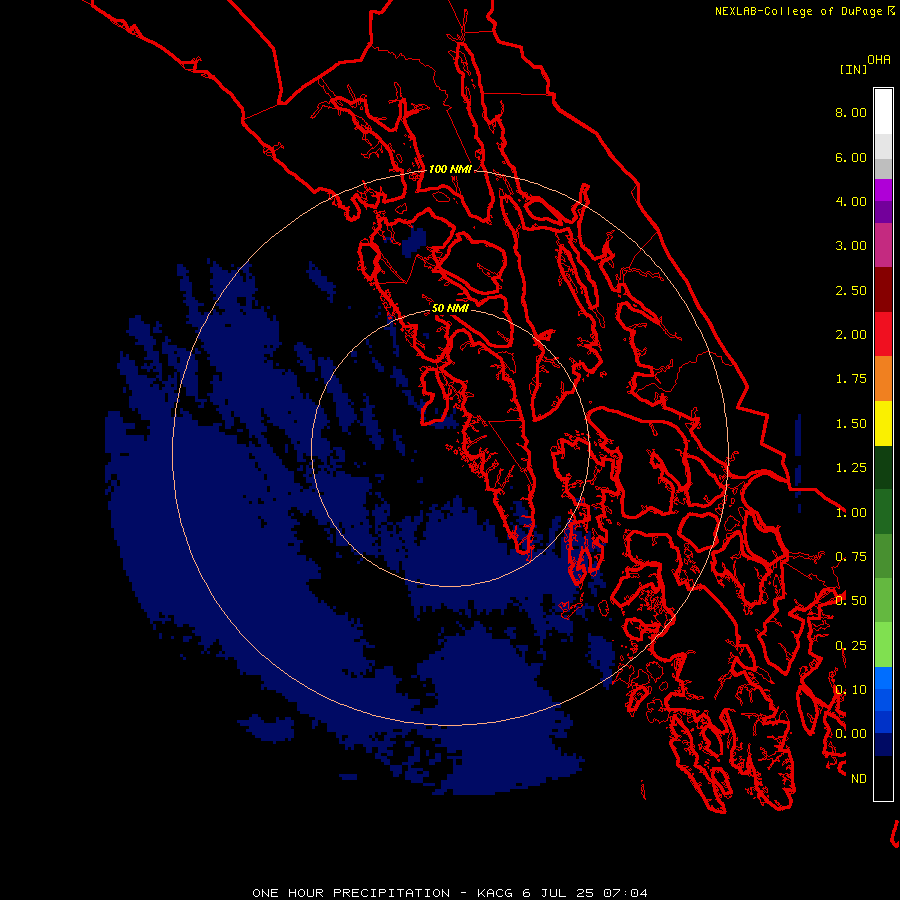Click the white swatch of the color scale
This screenshot has width=900, height=900.
point(883,111)
